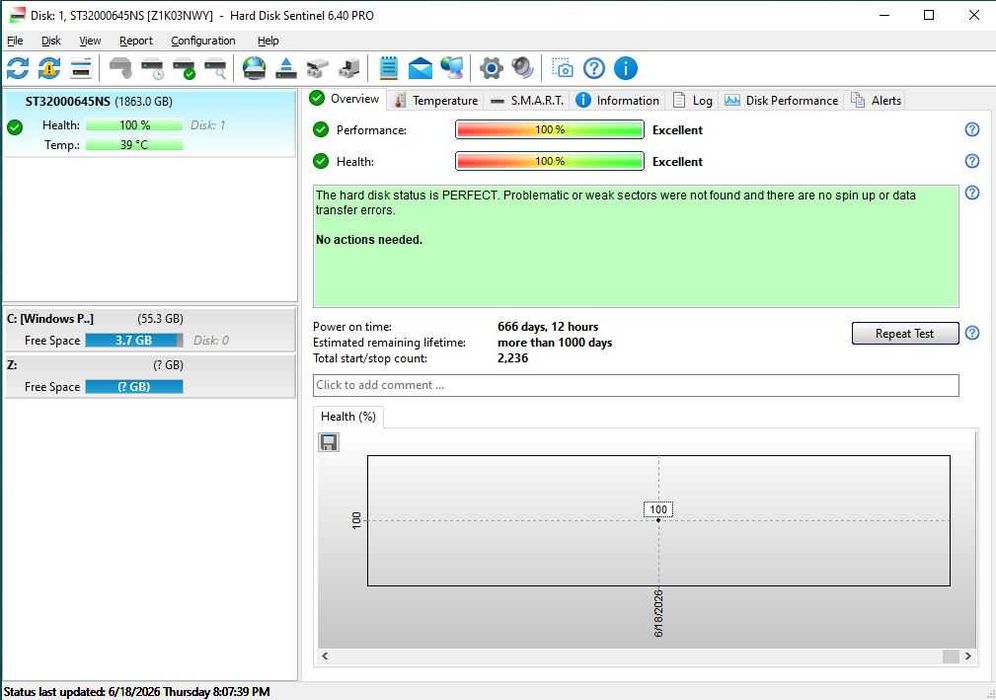
Task: Switch to the Log tab
Action: coord(692,100)
